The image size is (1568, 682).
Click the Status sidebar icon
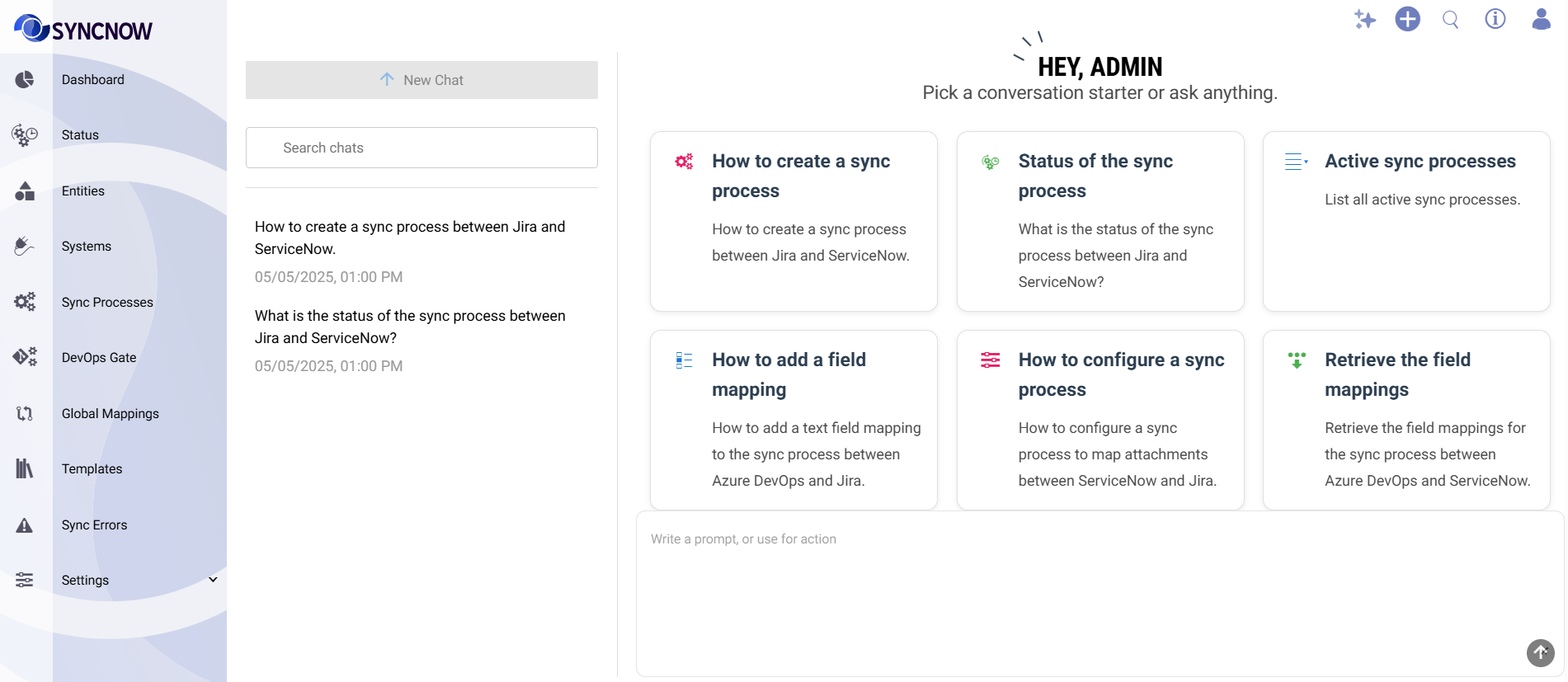(25, 134)
